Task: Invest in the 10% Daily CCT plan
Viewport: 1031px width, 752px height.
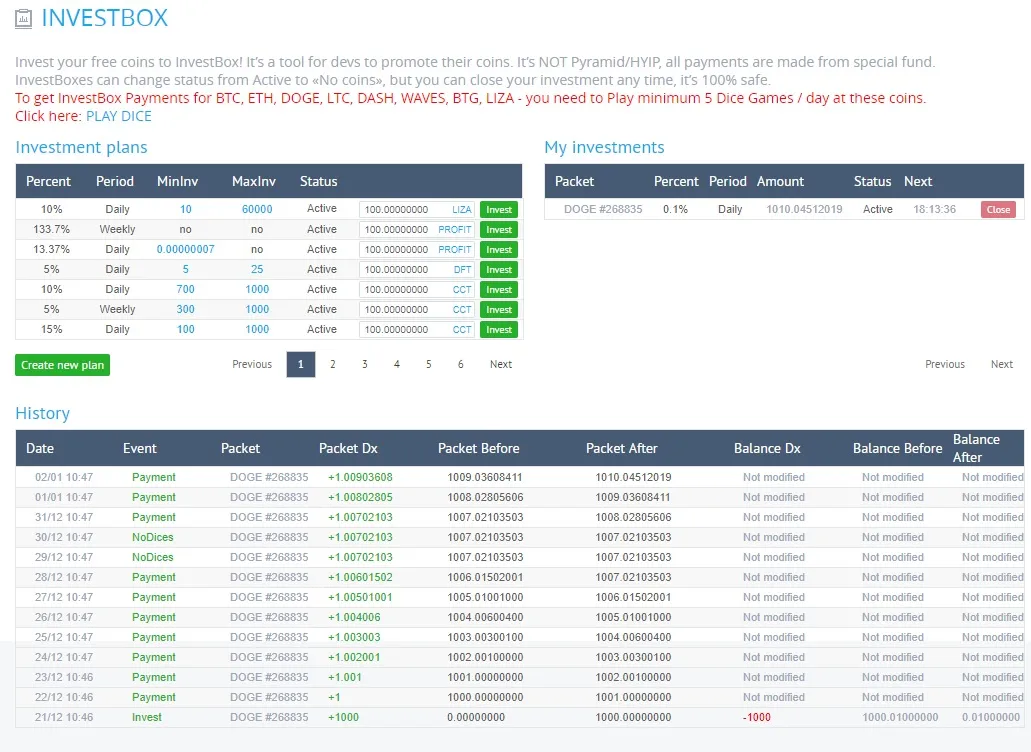Action: tap(499, 289)
